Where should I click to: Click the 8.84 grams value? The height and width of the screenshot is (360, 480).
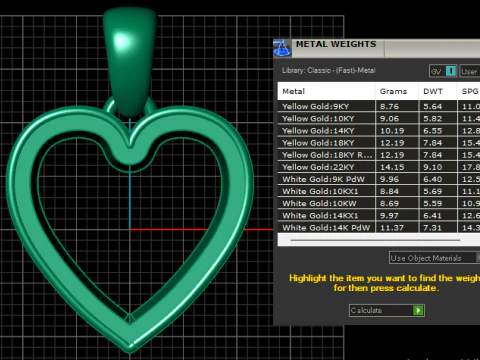pos(389,191)
